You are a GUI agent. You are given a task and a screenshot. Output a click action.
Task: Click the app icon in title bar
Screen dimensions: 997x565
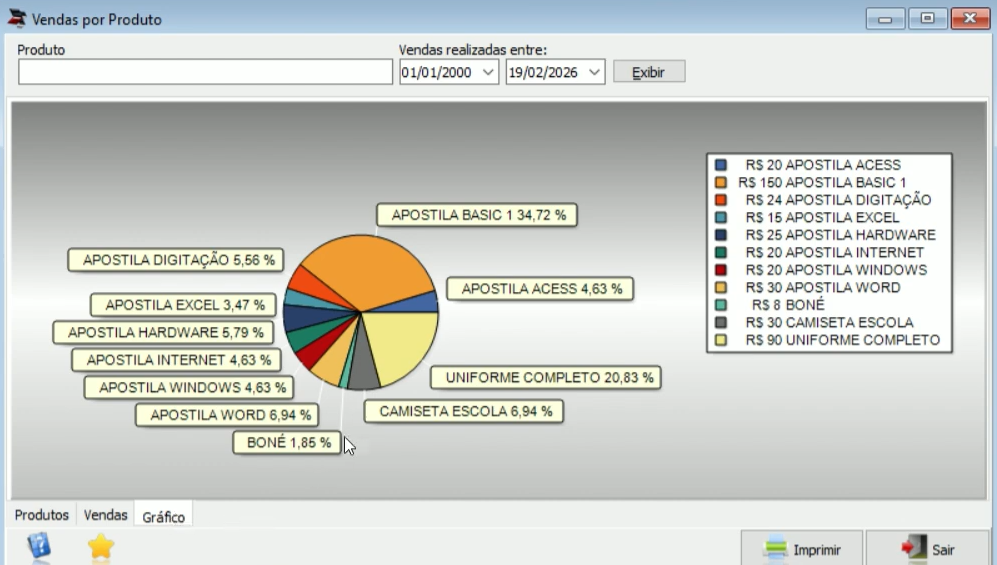(x=17, y=19)
